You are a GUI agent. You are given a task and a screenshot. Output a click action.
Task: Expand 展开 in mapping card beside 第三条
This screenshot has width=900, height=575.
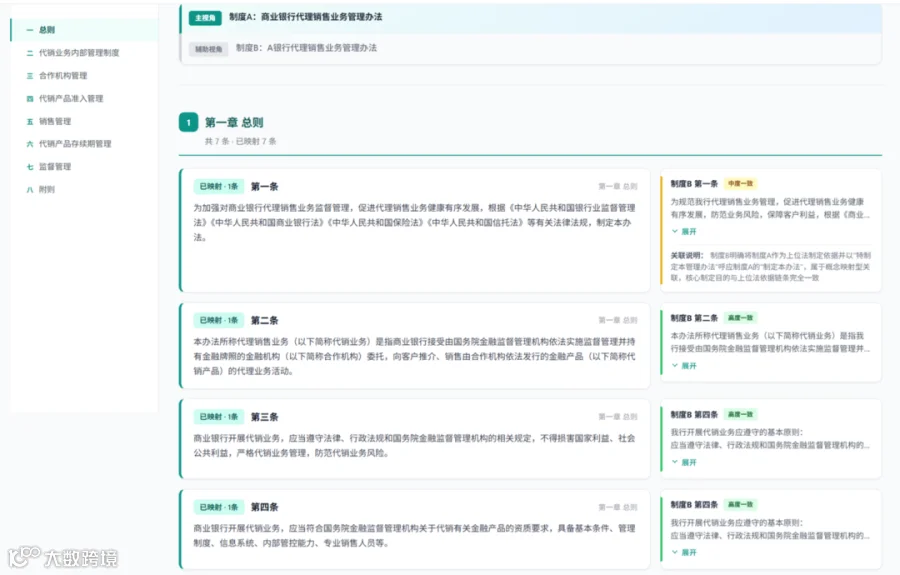coord(684,463)
